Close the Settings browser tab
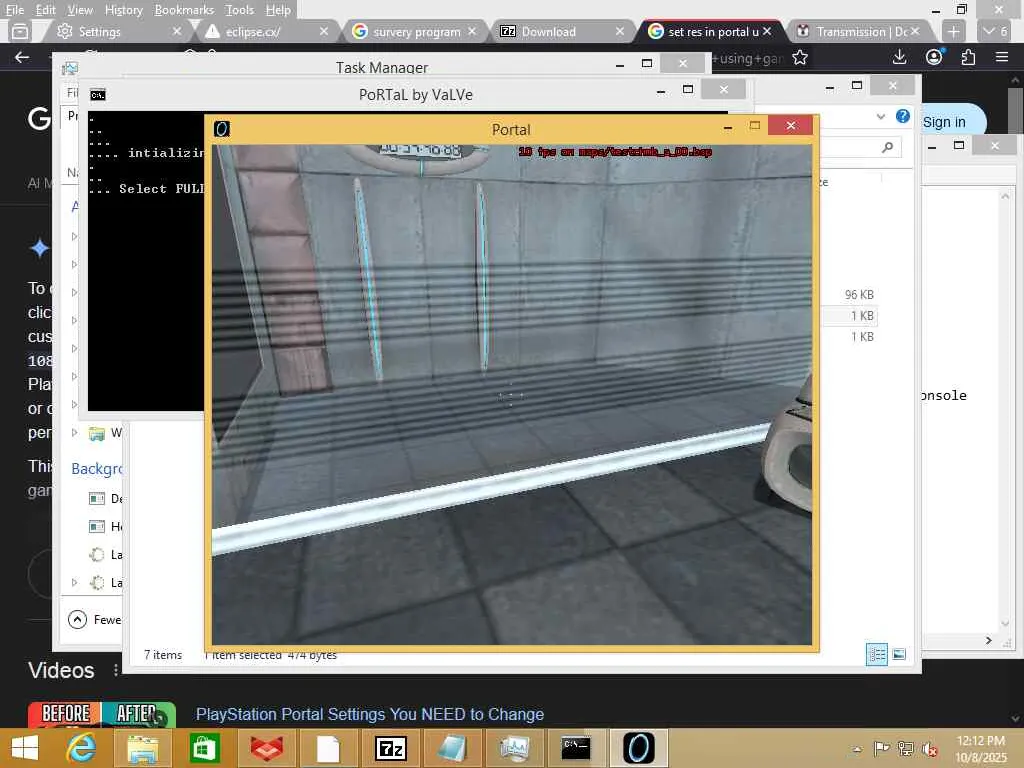Screen dimensions: 1024x768 tap(177, 31)
